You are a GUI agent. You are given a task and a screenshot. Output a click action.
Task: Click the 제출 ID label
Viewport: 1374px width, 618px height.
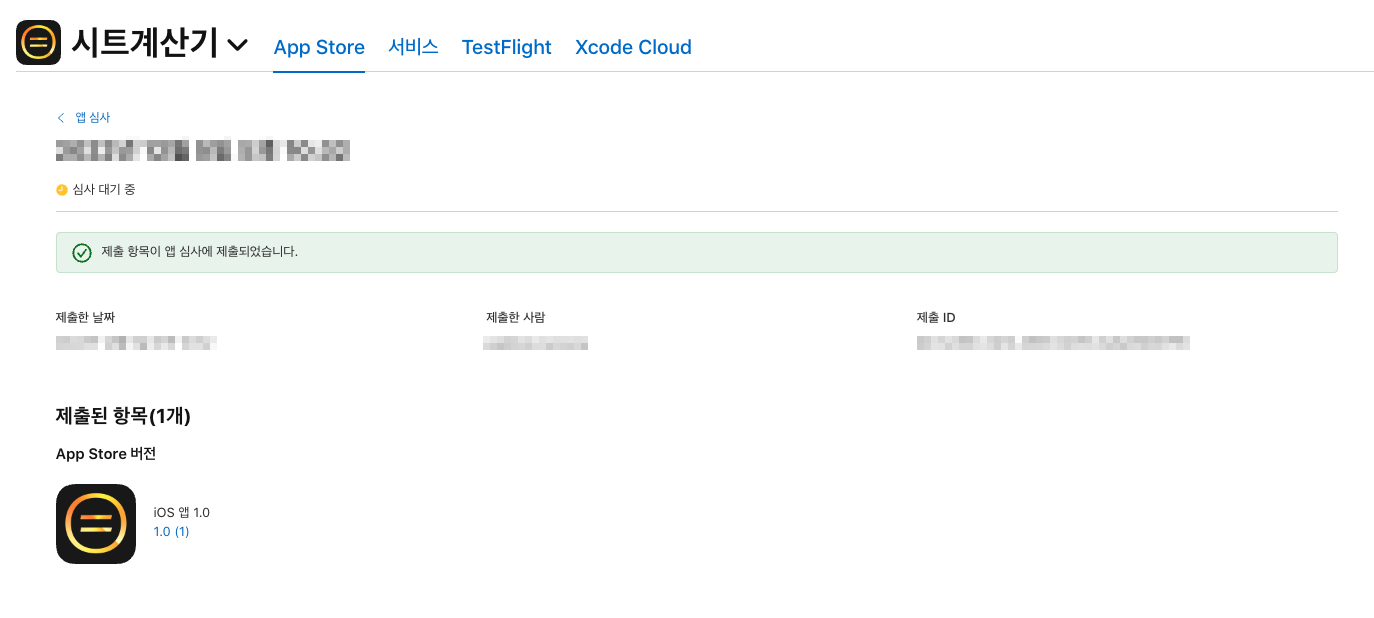pos(936,318)
